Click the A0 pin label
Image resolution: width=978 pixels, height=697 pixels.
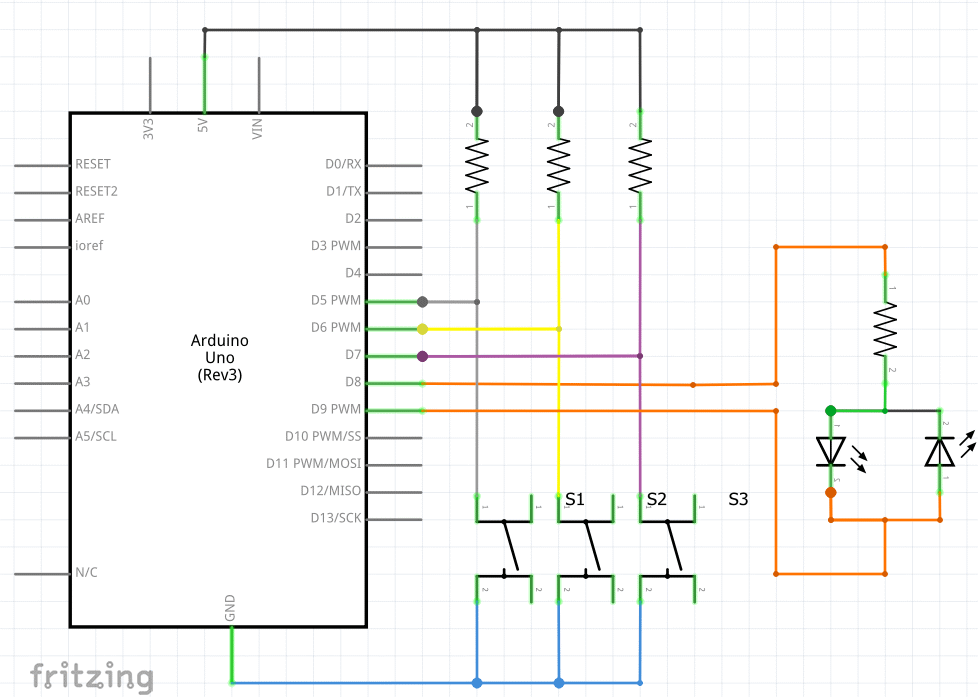[82, 300]
